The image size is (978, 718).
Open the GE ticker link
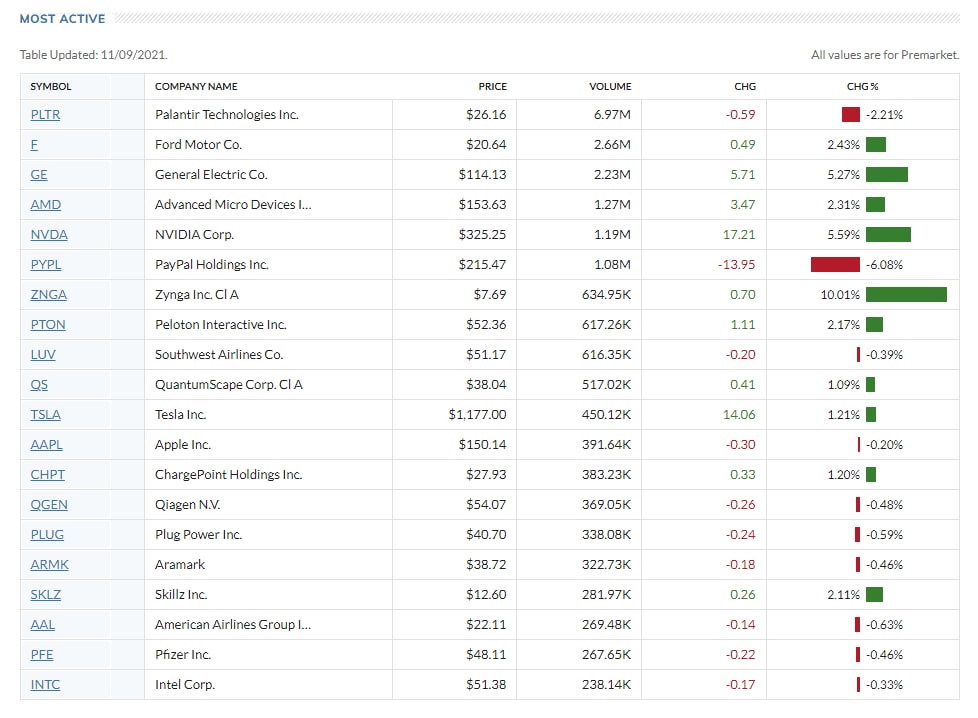[x=39, y=175]
